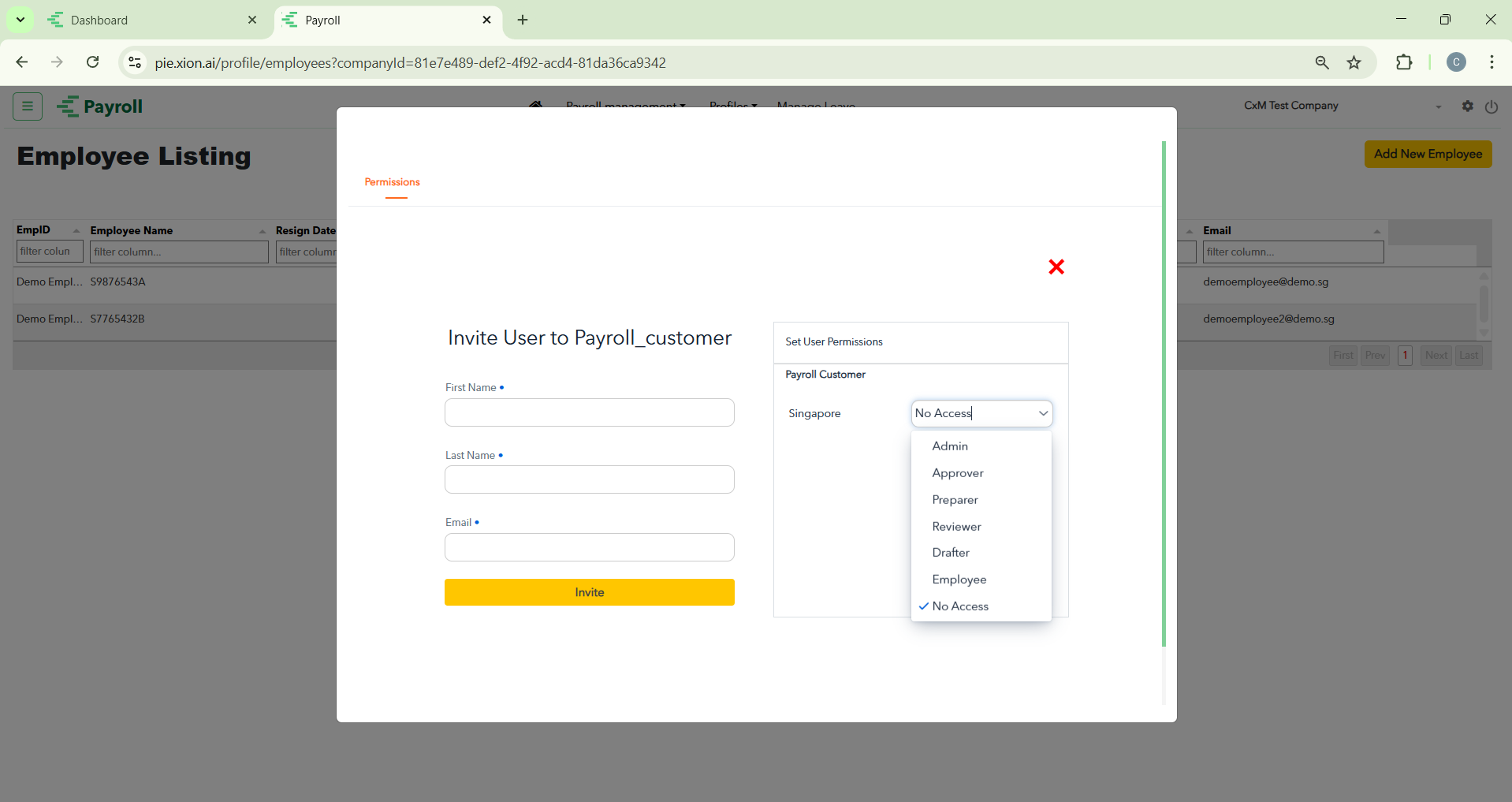The image size is (1512, 802).
Task: Click the browser zoom magnifier icon
Action: [x=1322, y=62]
